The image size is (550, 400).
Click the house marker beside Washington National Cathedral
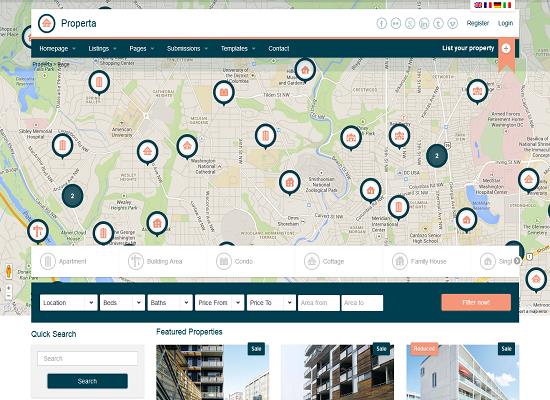click(187, 146)
